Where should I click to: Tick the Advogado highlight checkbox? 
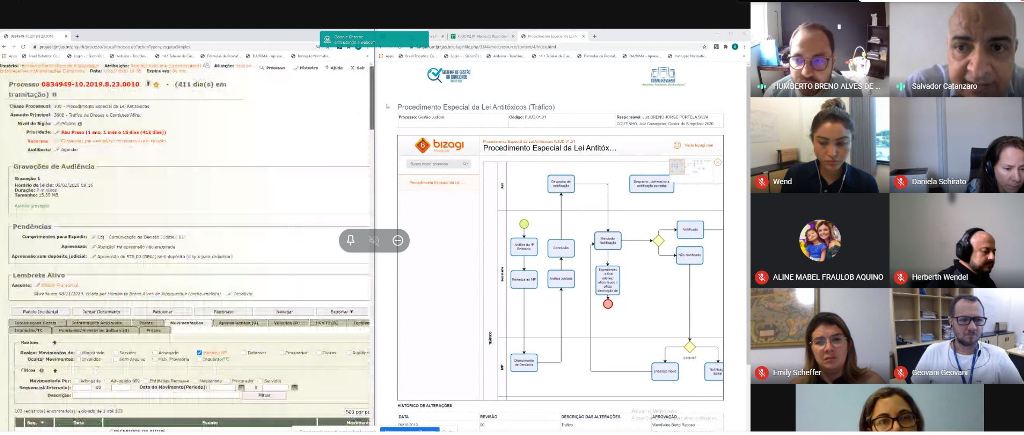click(155, 353)
